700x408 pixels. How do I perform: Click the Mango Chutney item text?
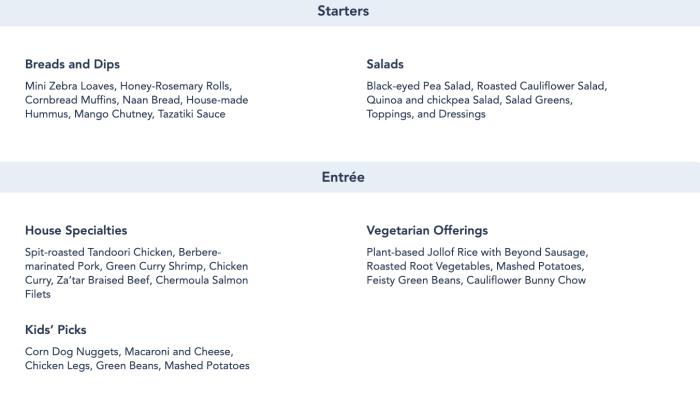113,114
